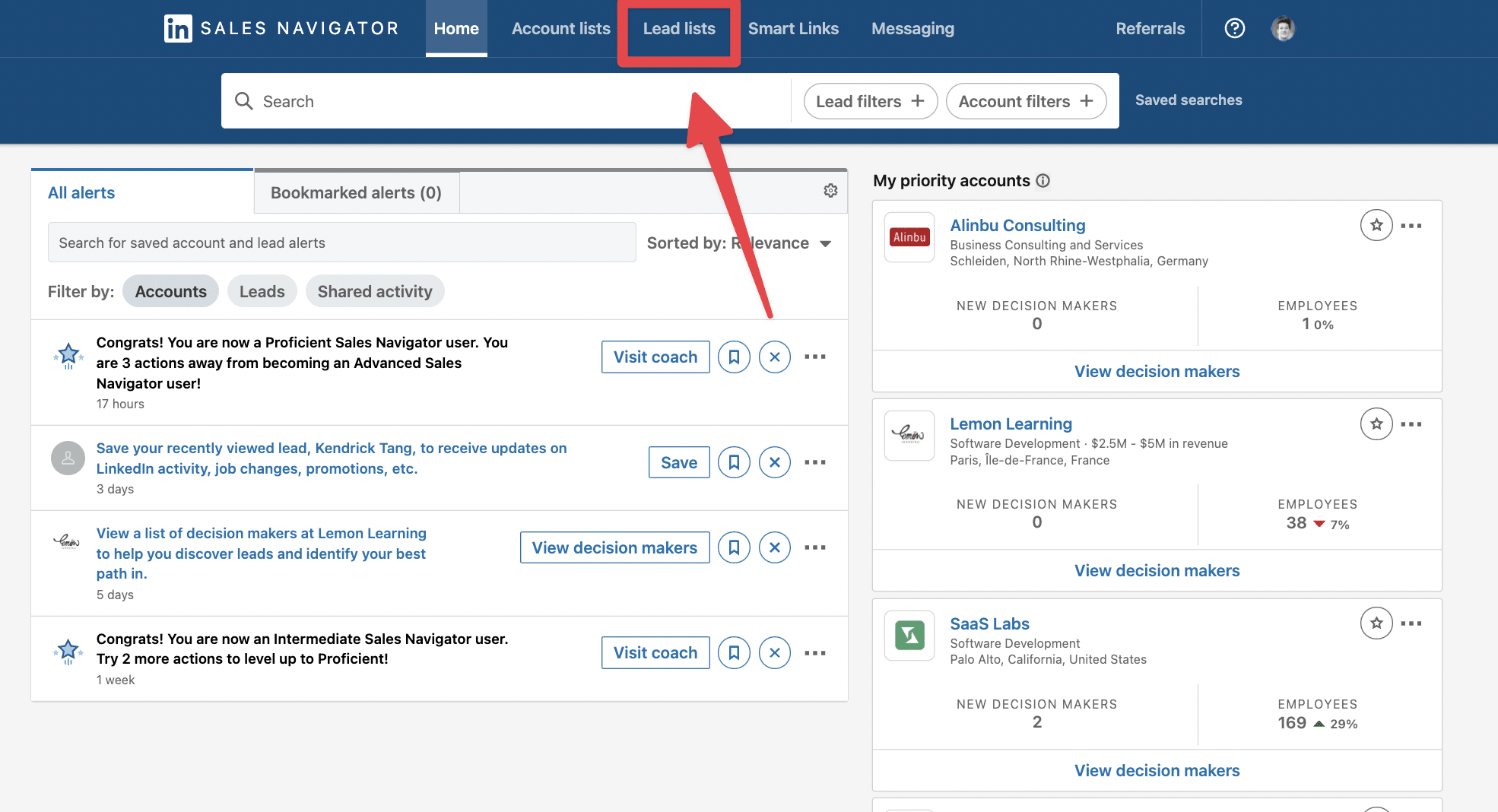
Task: Open more options for SaaS Labs account
Action: pos(1411,623)
